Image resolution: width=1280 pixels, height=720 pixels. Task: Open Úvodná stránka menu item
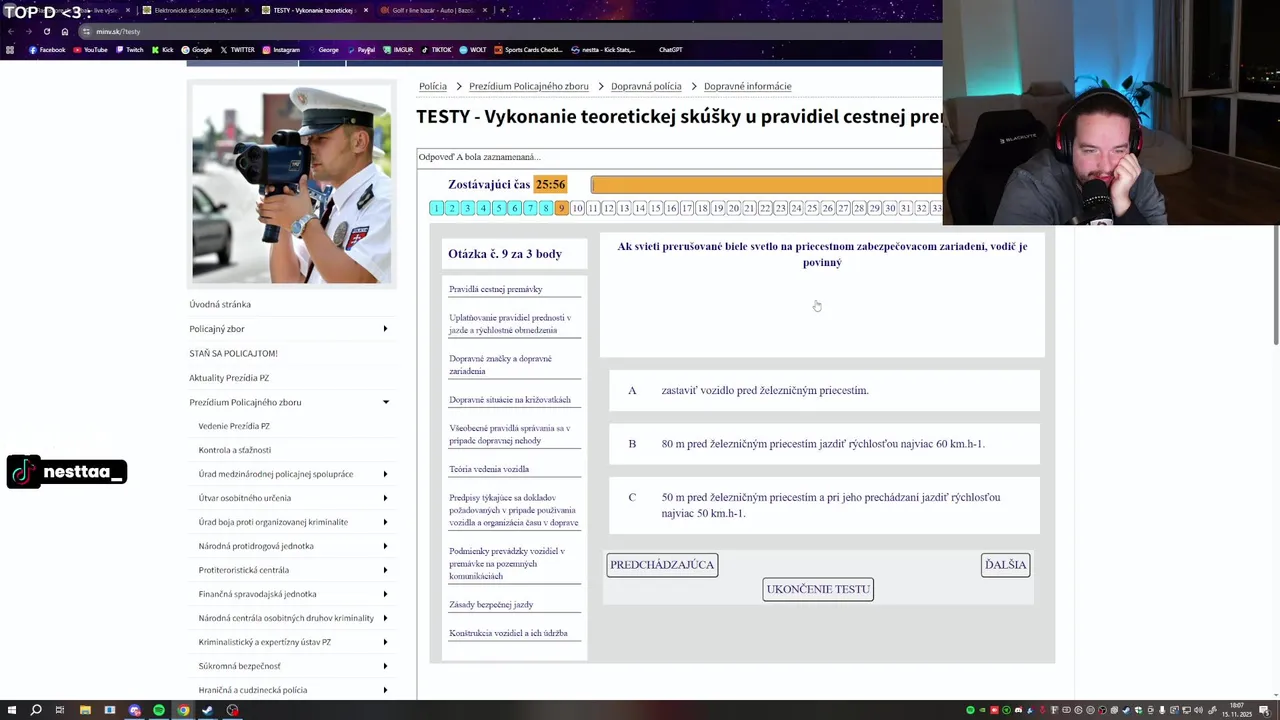[220, 304]
